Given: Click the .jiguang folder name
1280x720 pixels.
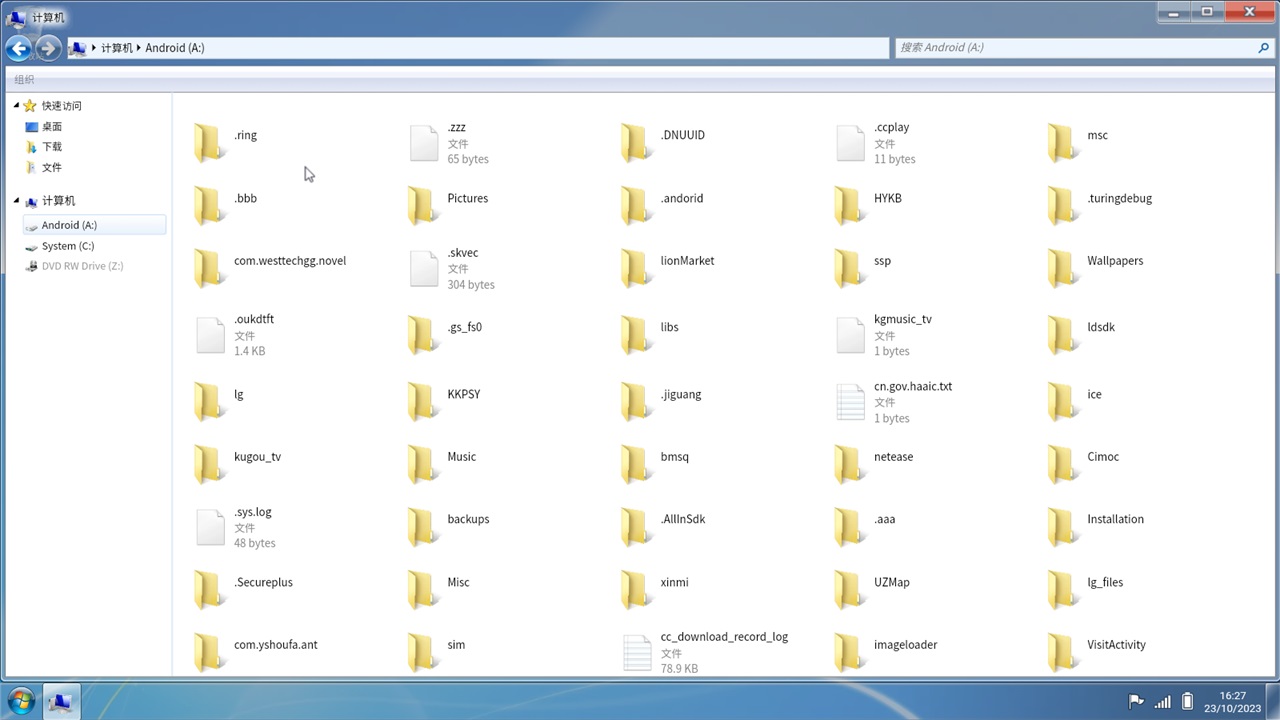Looking at the screenshot, I should point(681,394).
